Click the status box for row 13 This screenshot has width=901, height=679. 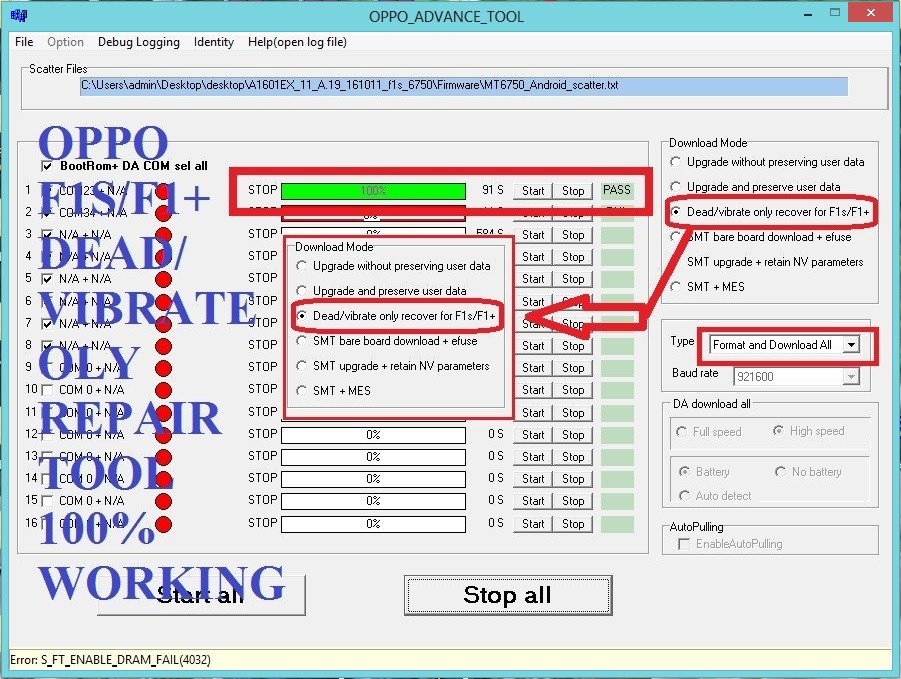click(x=617, y=457)
